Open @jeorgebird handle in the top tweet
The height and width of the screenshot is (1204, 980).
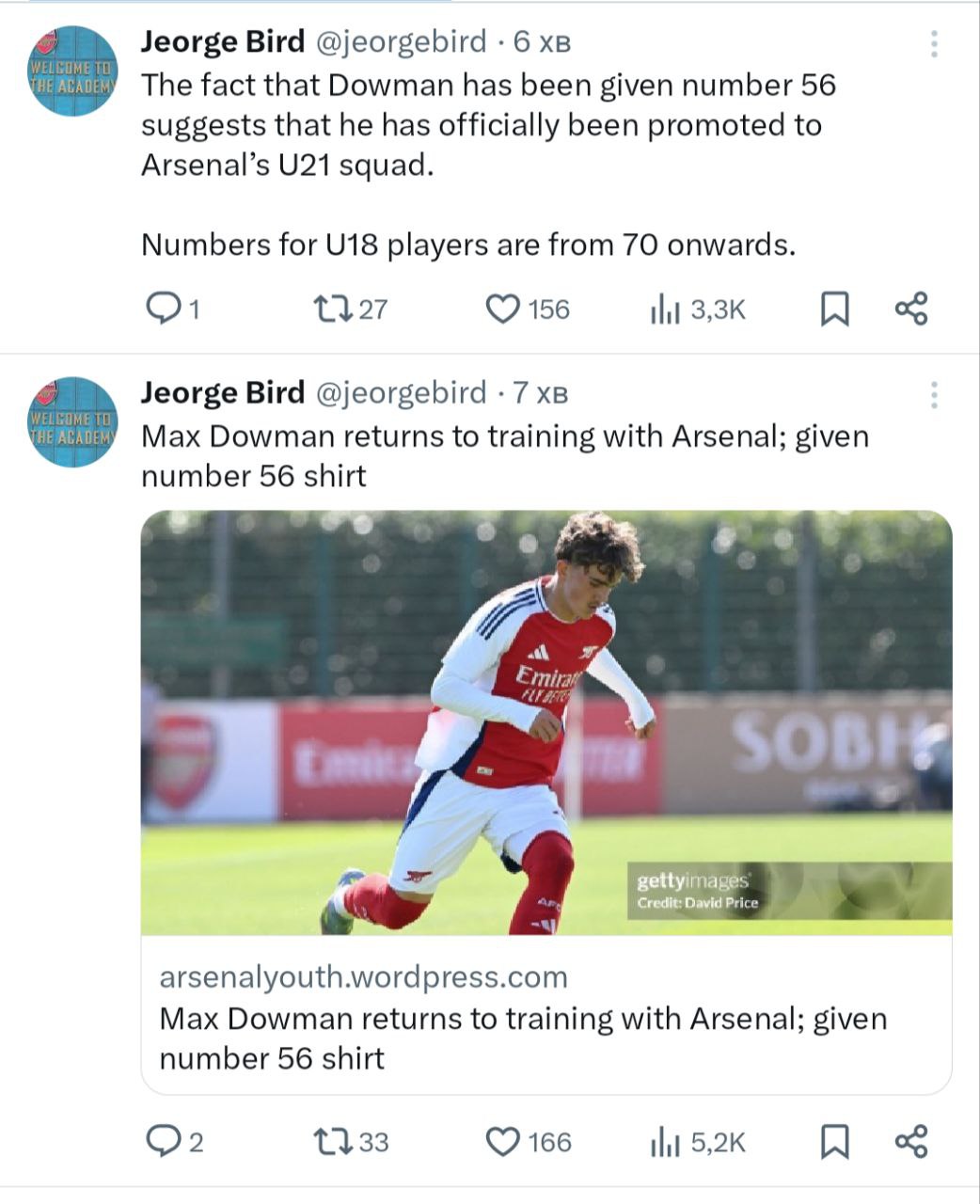pos(399,41)
